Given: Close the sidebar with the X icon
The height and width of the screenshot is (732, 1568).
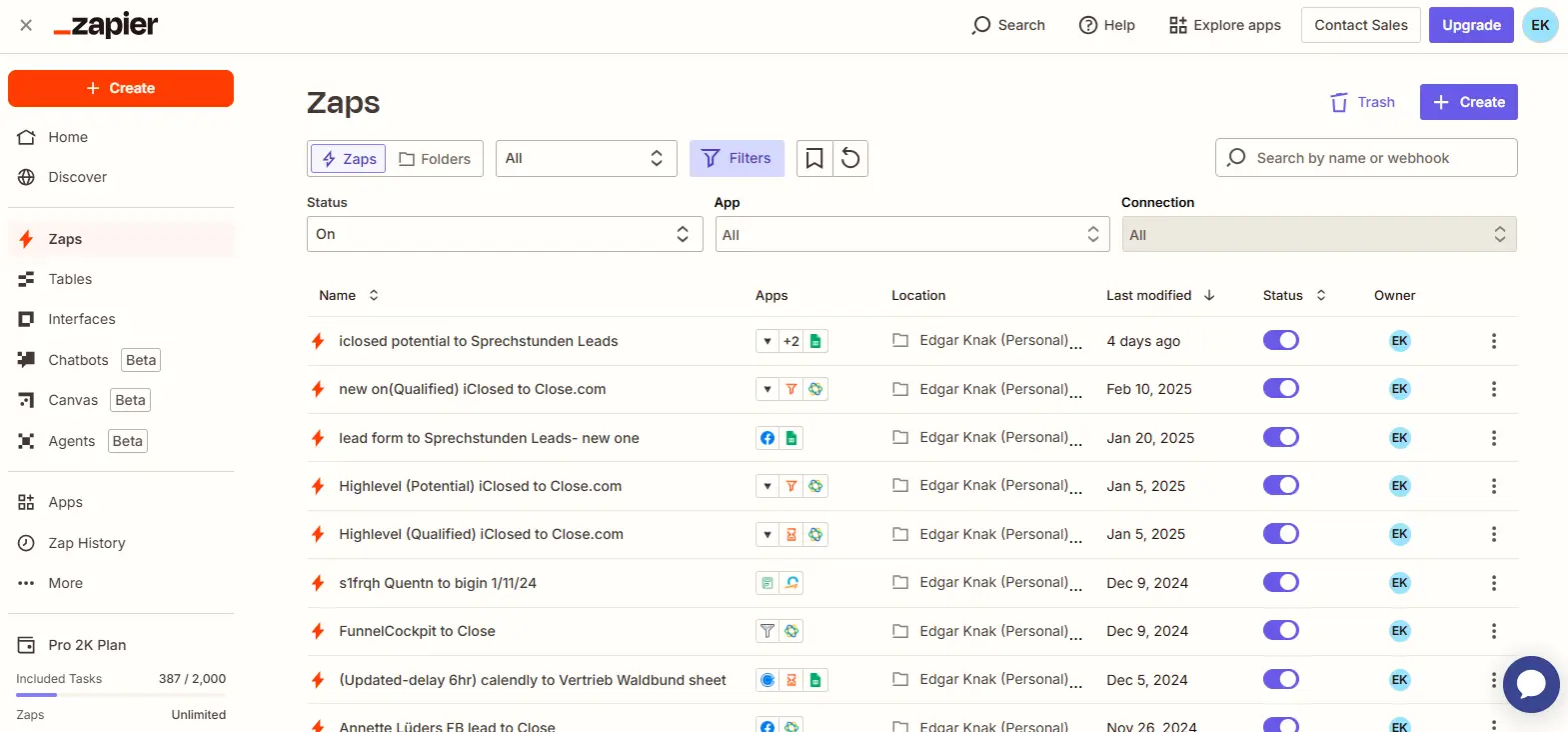Looking at the screenshot, I should (x=26, y=25).
